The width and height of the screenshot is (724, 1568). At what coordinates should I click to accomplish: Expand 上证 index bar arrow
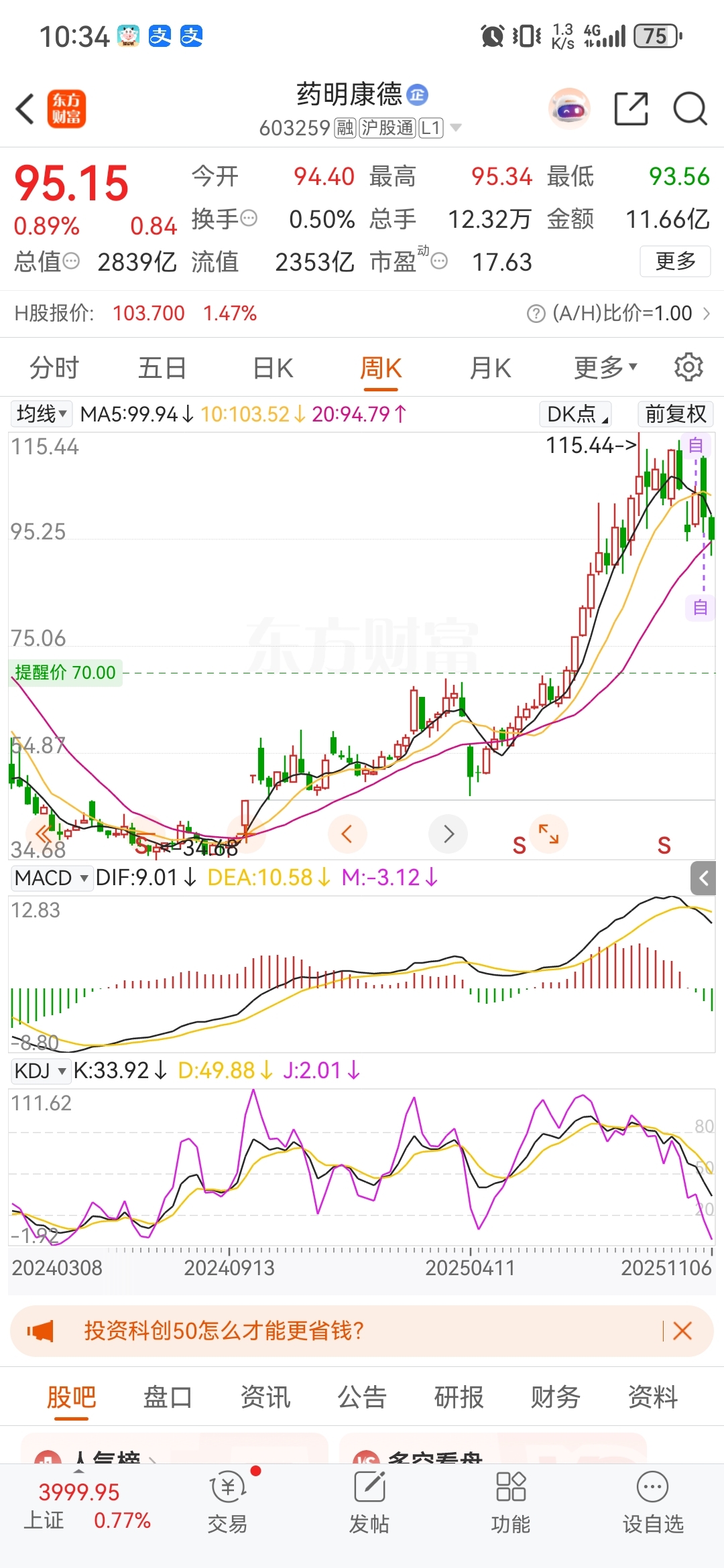pos(78,1470)
